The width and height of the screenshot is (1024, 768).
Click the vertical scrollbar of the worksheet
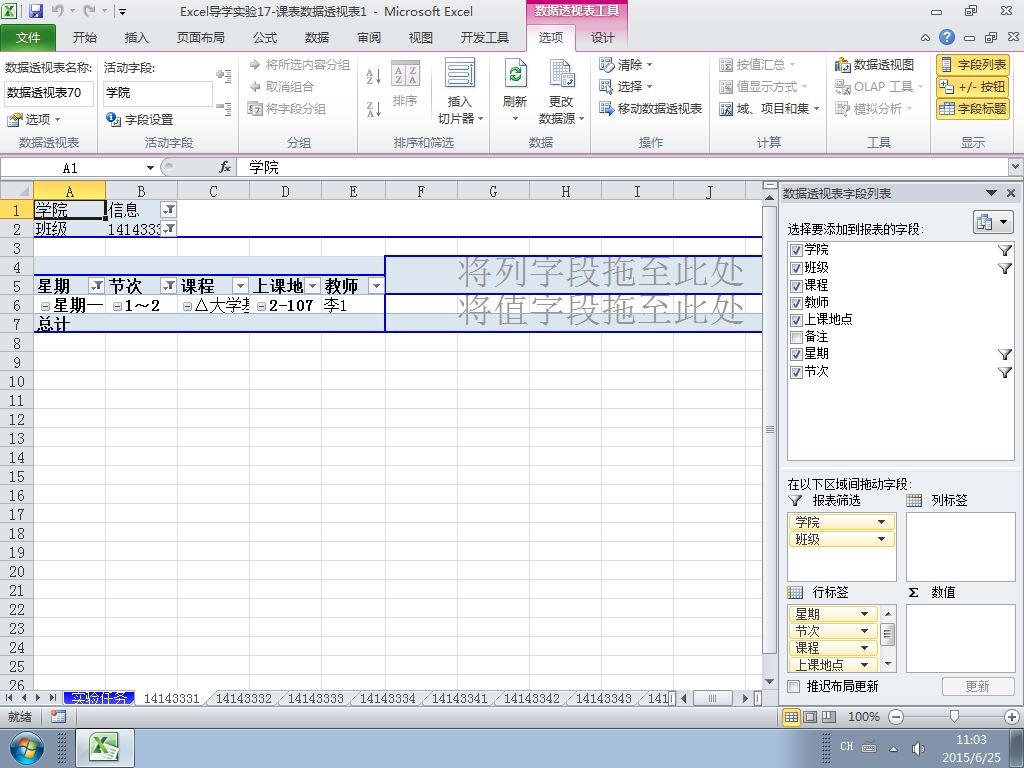pos(769,428)
